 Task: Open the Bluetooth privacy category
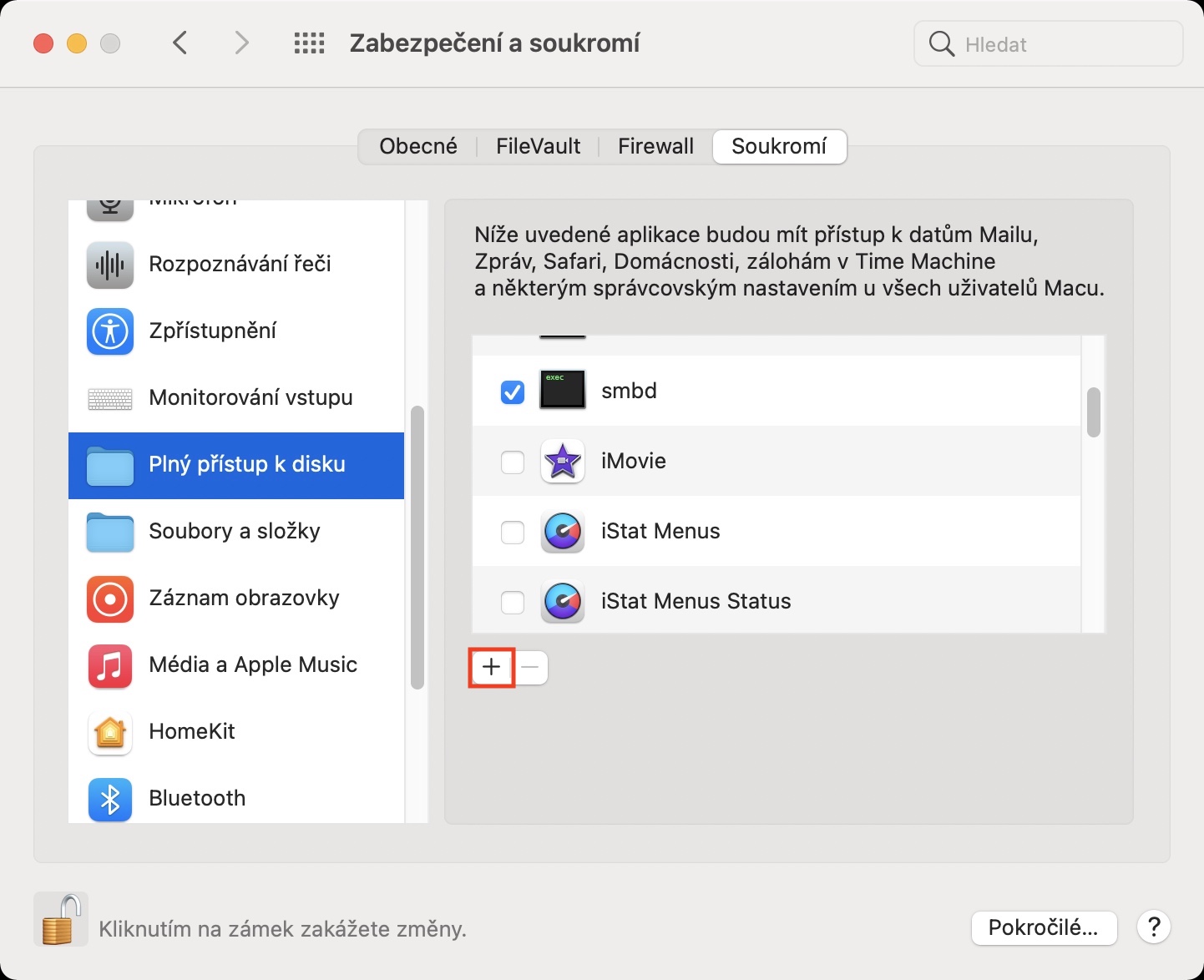click(x=197, y=799)
